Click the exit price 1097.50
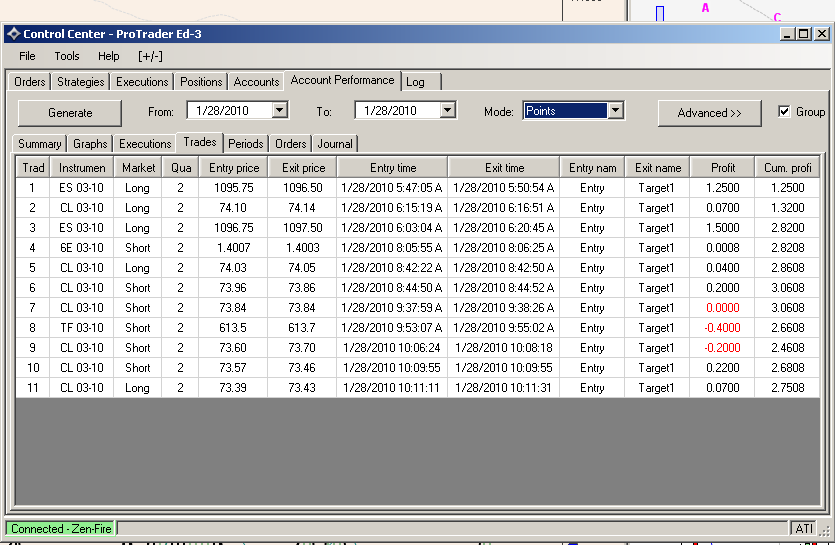 tap(302, 228)
